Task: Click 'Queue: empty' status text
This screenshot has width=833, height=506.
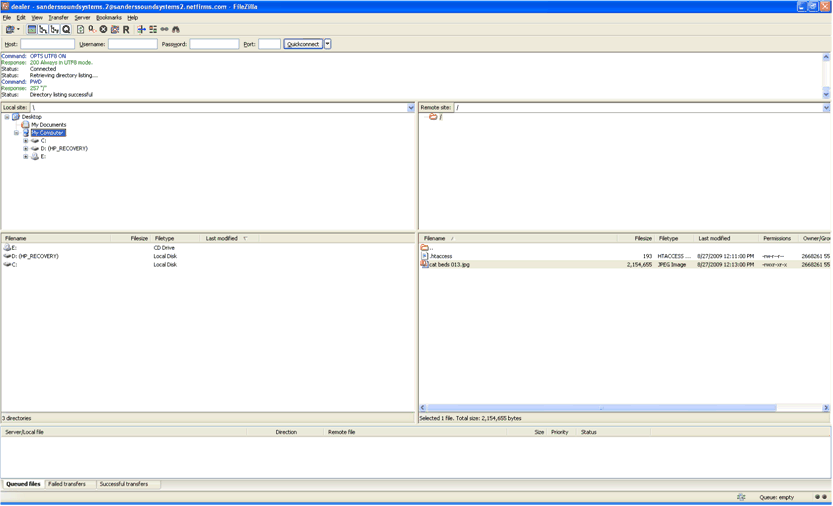Action: point(777,497)
